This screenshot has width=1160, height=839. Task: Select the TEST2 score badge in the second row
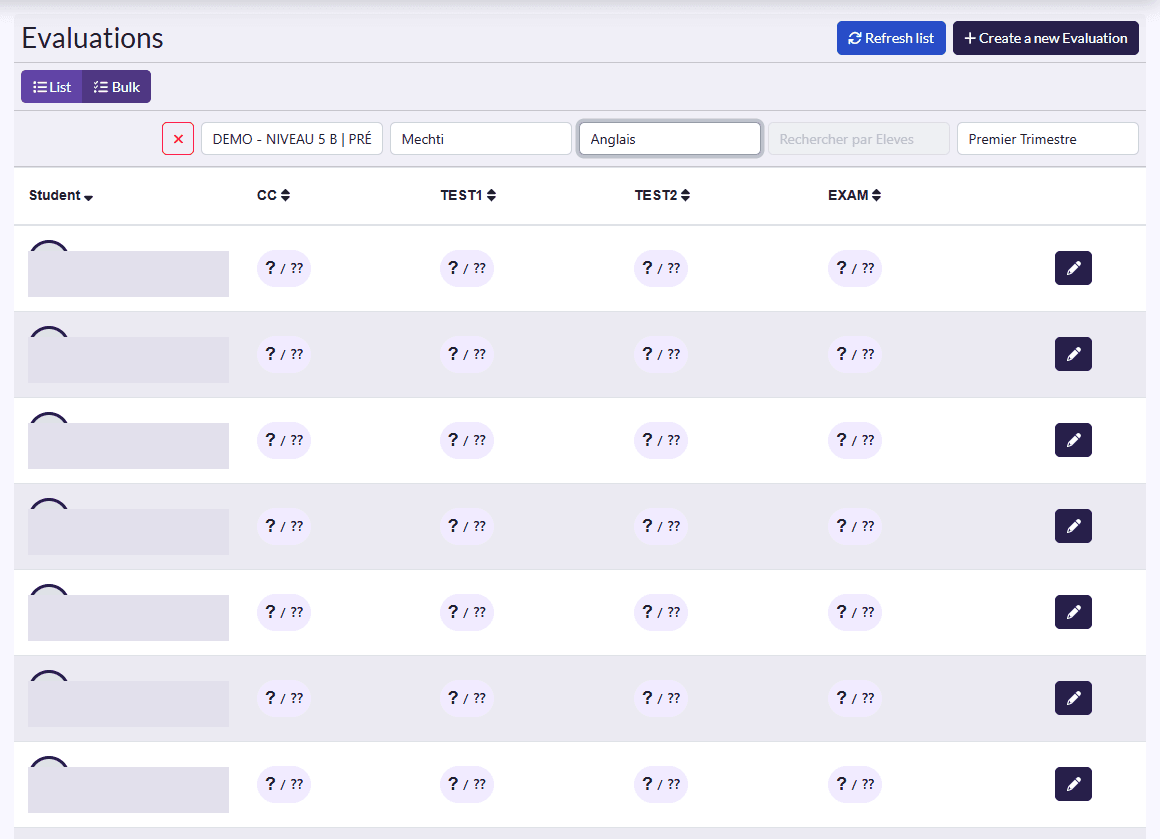(x=661, y=354)
